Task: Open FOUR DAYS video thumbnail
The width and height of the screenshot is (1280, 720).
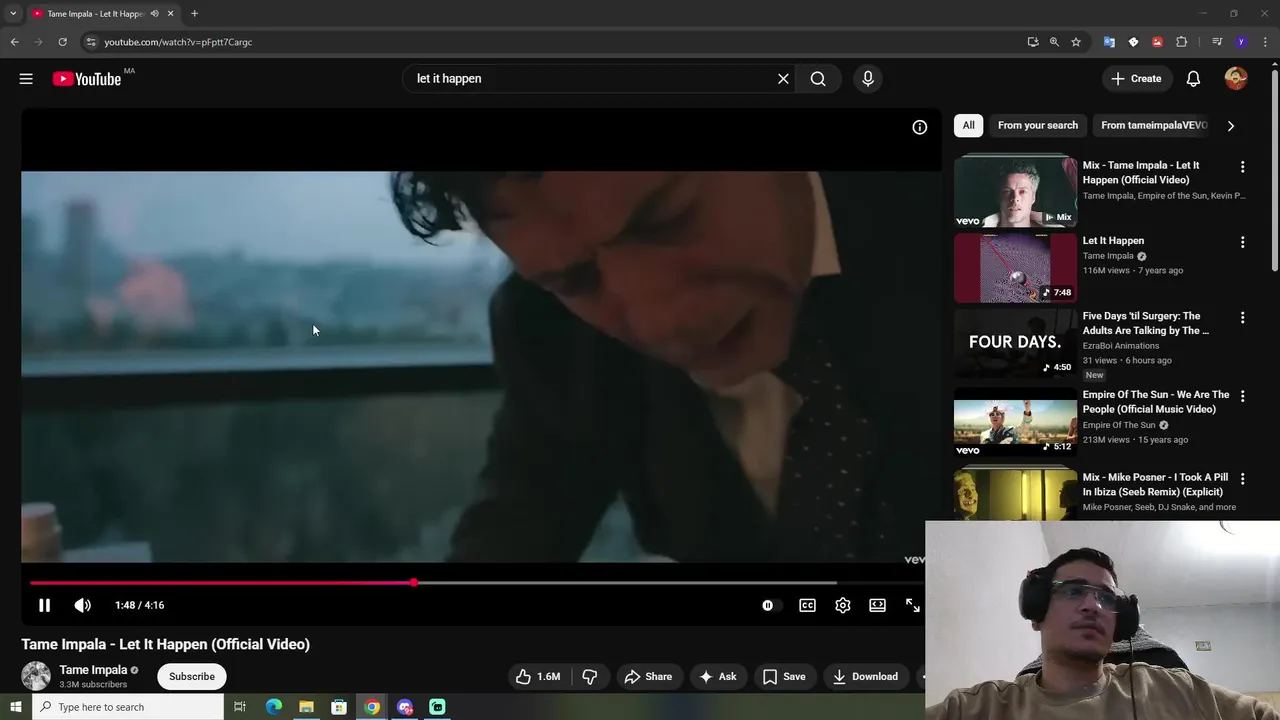Action: click(1015, 343)
